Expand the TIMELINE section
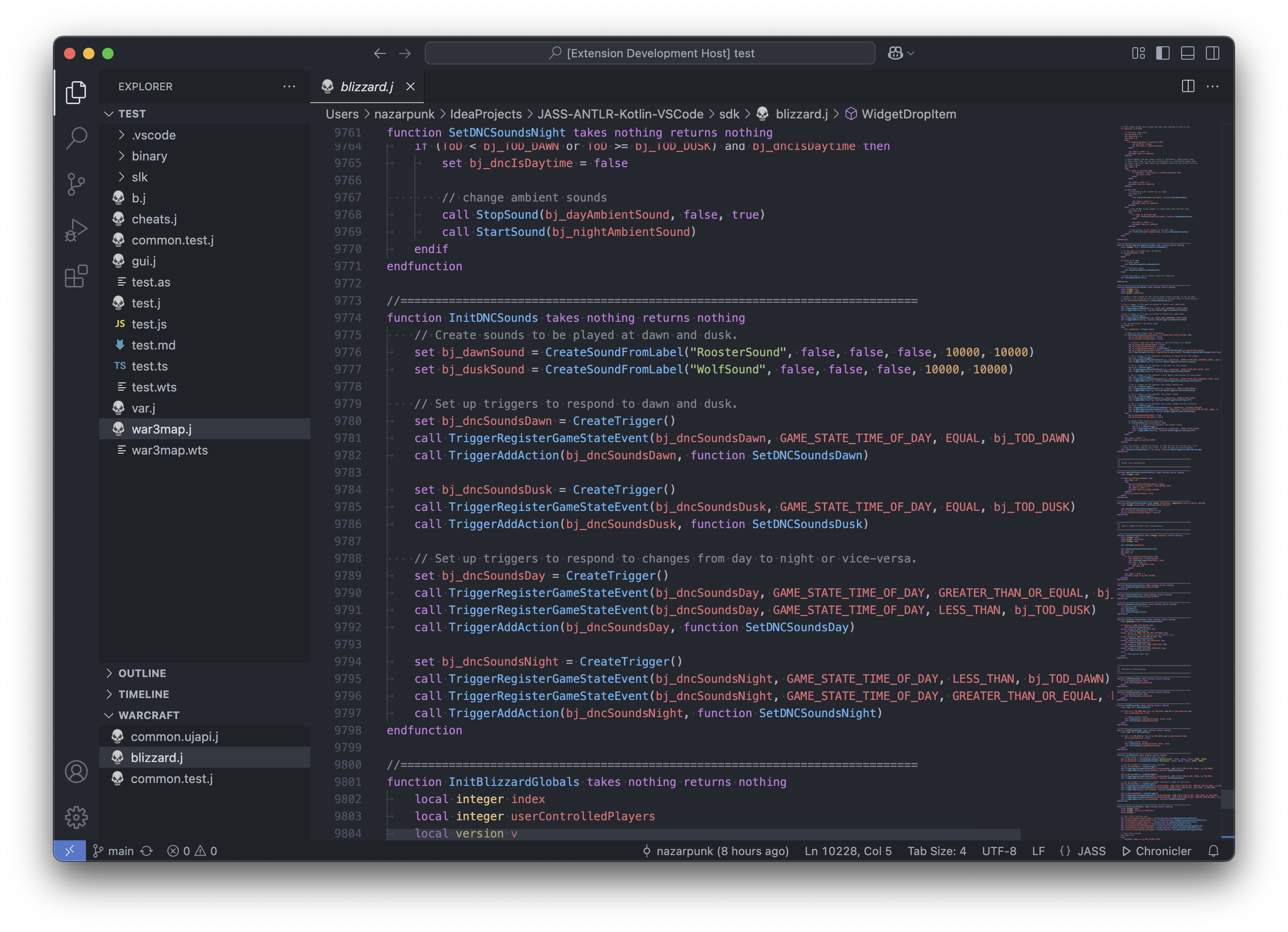This screenshot has height=932, width=1288. 143,694
